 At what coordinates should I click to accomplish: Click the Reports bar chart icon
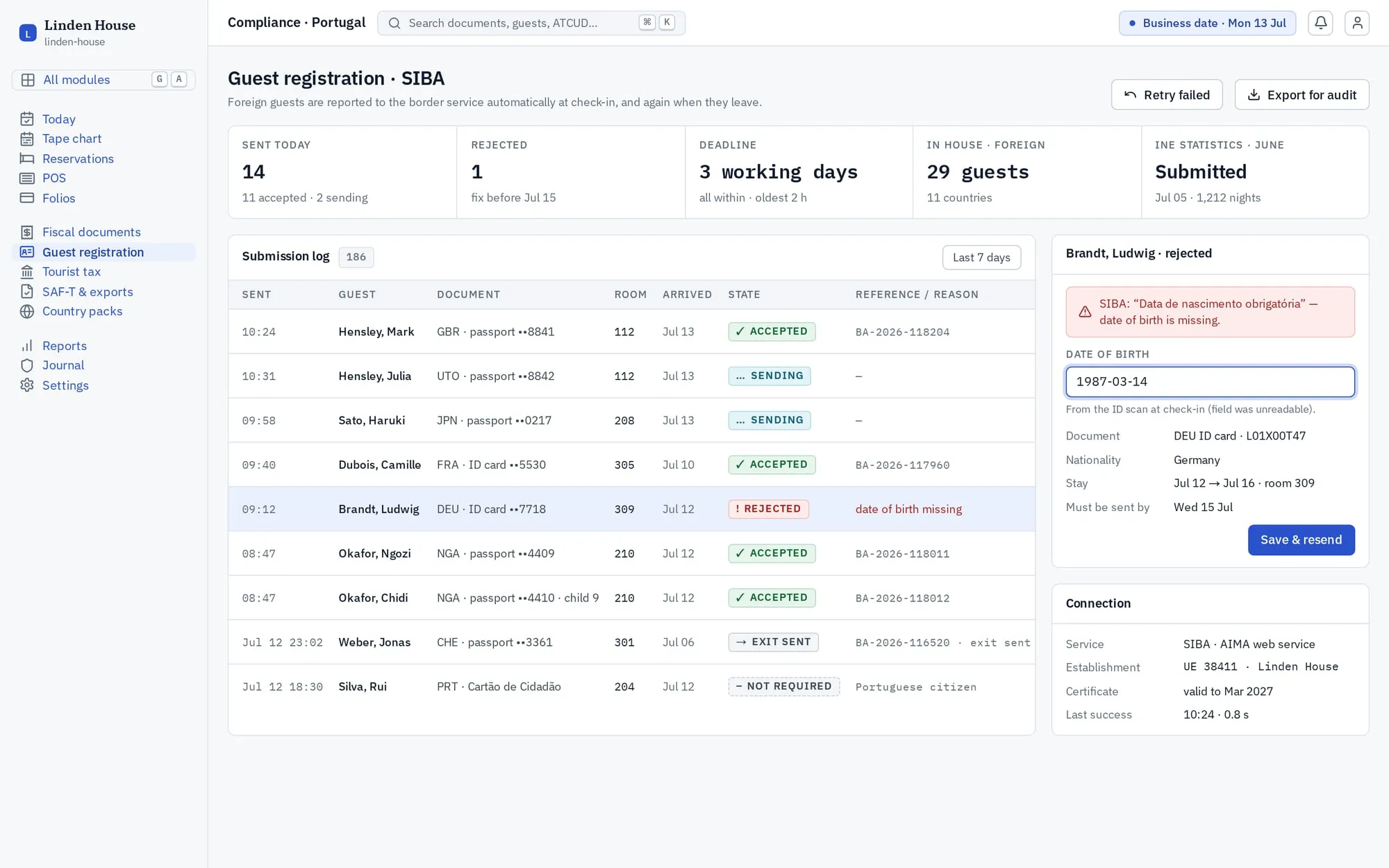click(x=27, y=346)
